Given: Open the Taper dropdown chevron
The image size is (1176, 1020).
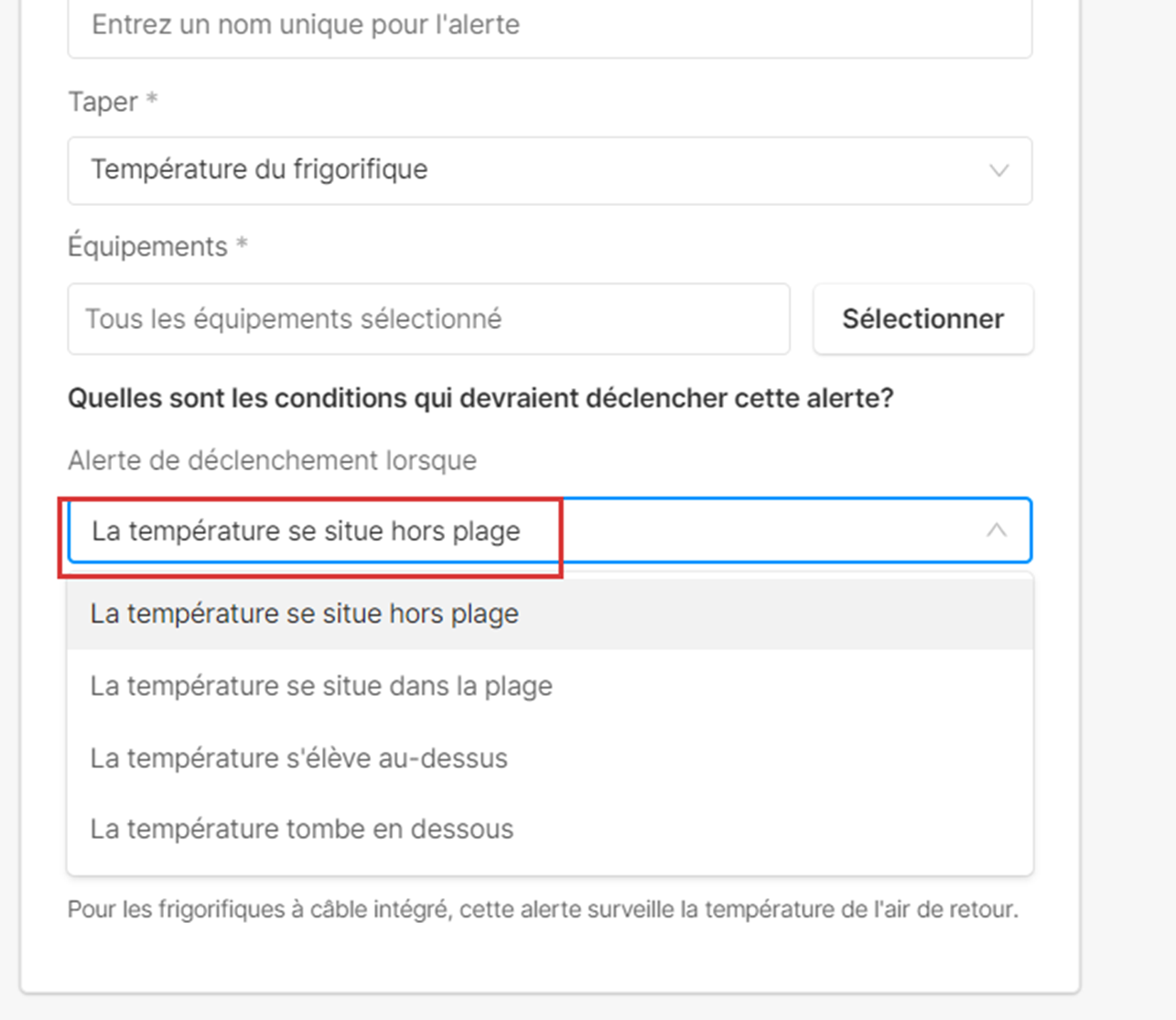Looking at the screenshot, I should (x=999, y=170).
